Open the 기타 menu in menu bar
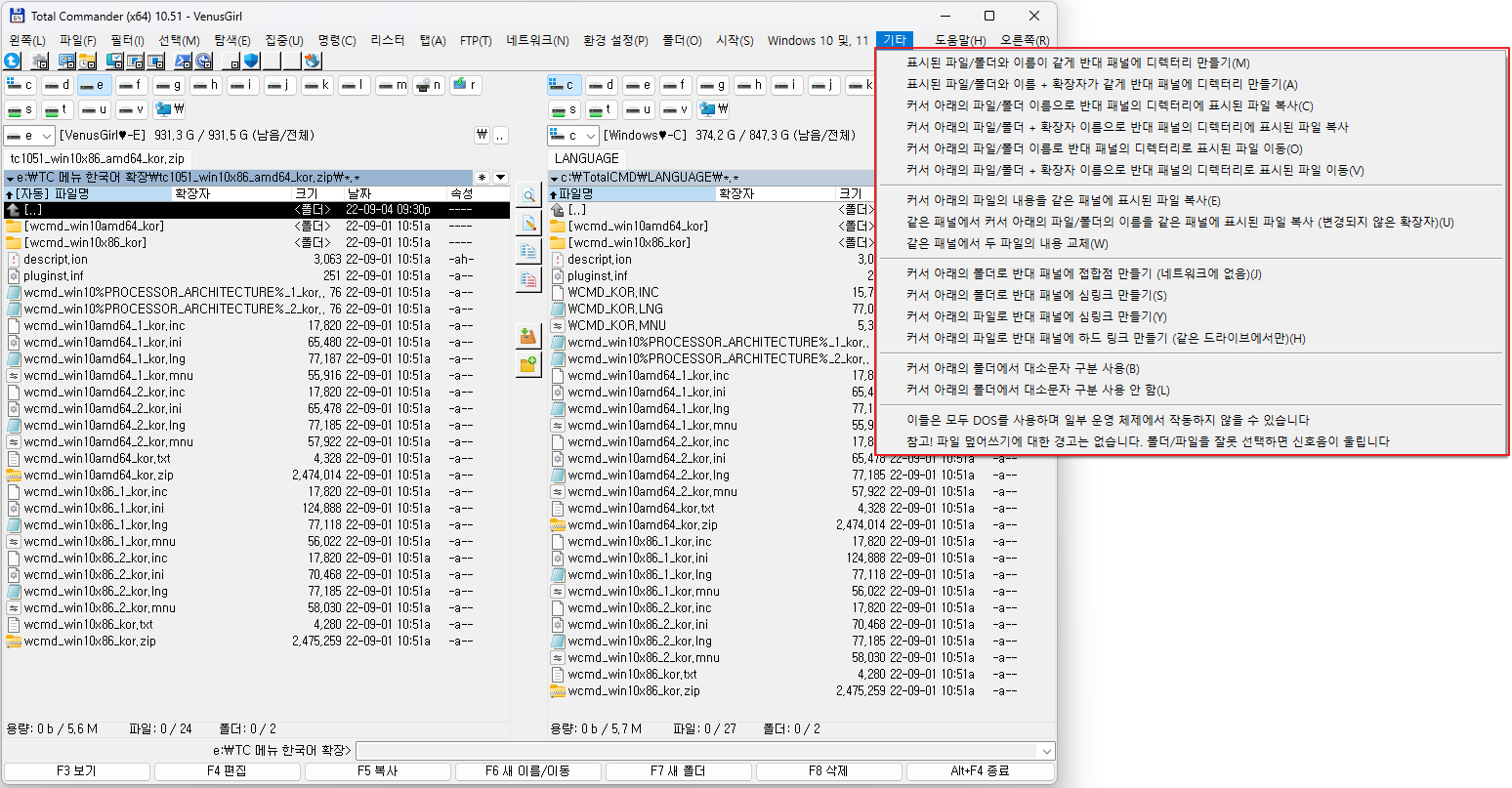Screen dimensions: 1512x788 [x=895, y=40]
